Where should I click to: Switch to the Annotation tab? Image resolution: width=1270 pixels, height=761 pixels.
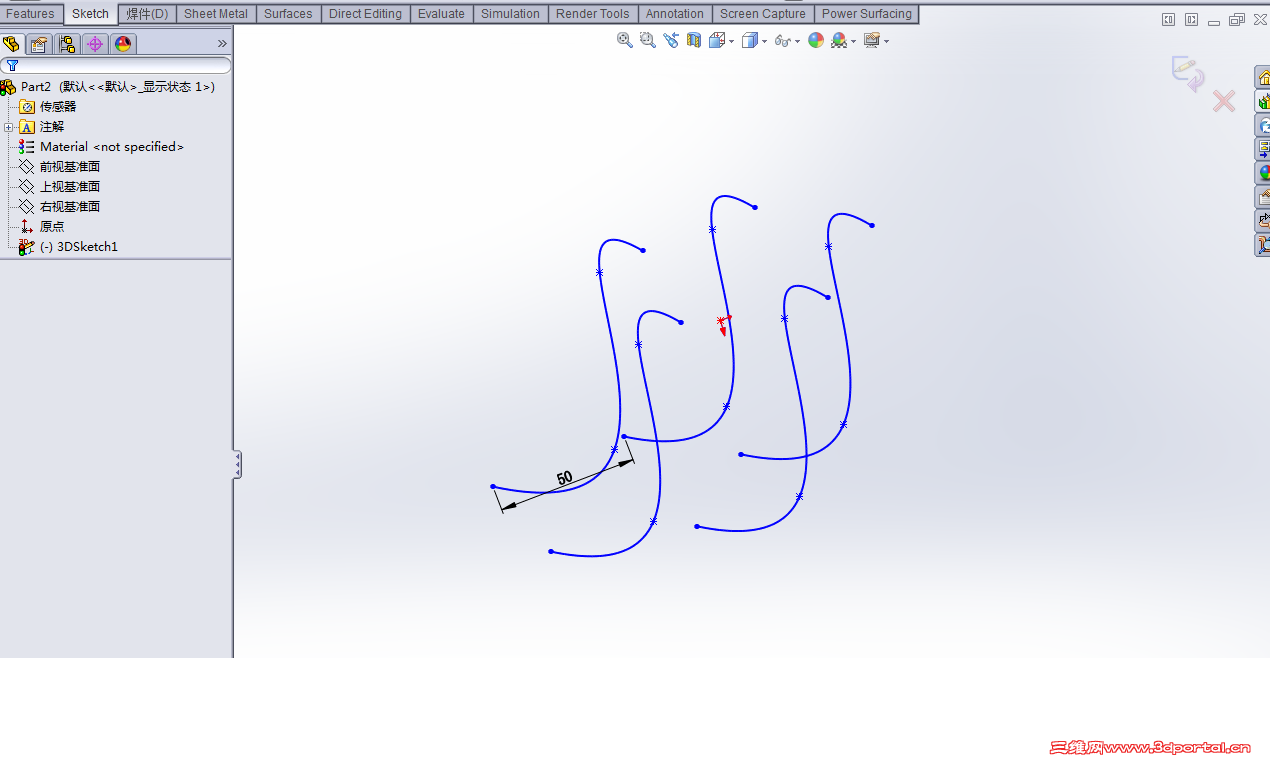click(x=675, y=14)
